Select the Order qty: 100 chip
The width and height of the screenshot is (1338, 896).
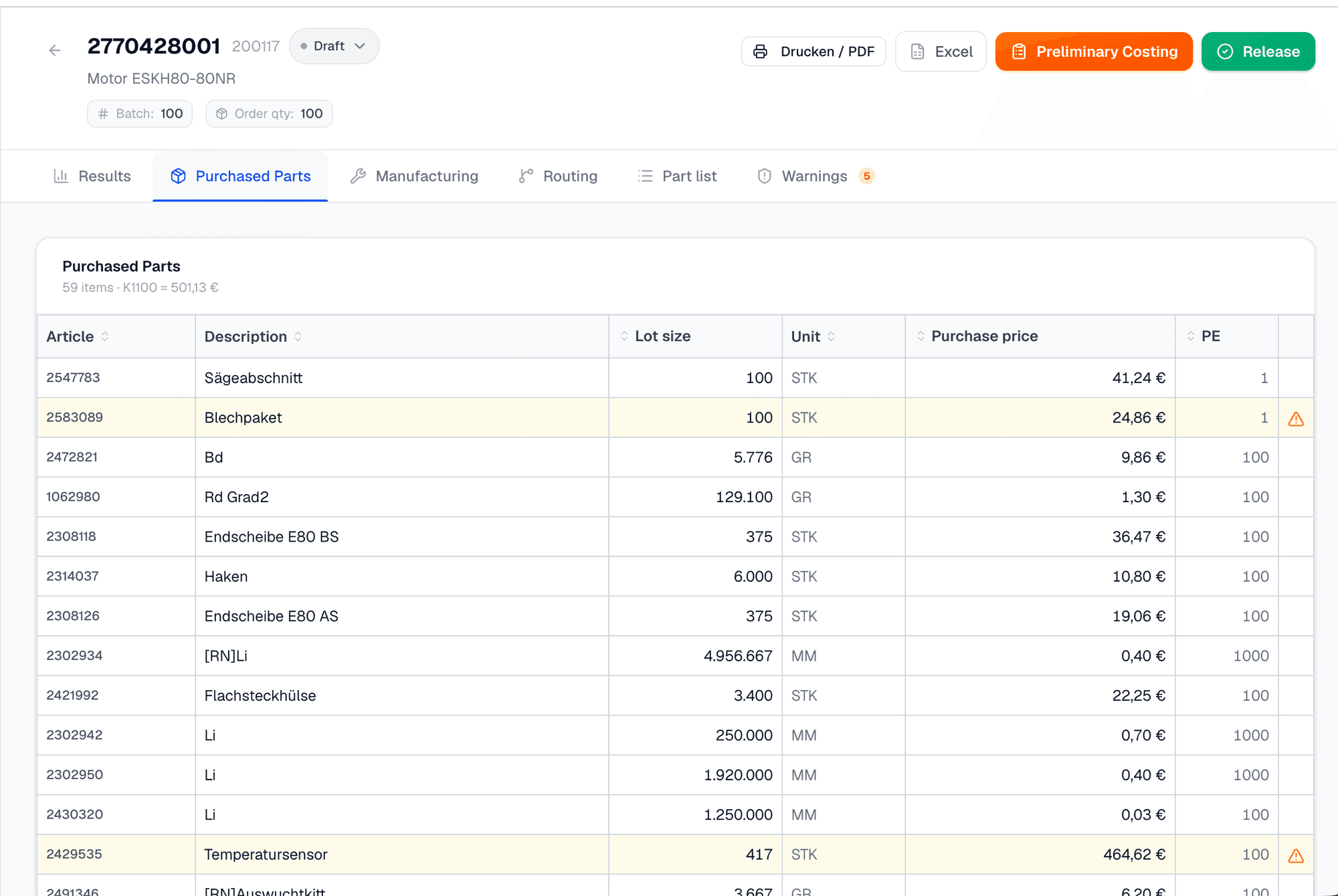[269, 114]
